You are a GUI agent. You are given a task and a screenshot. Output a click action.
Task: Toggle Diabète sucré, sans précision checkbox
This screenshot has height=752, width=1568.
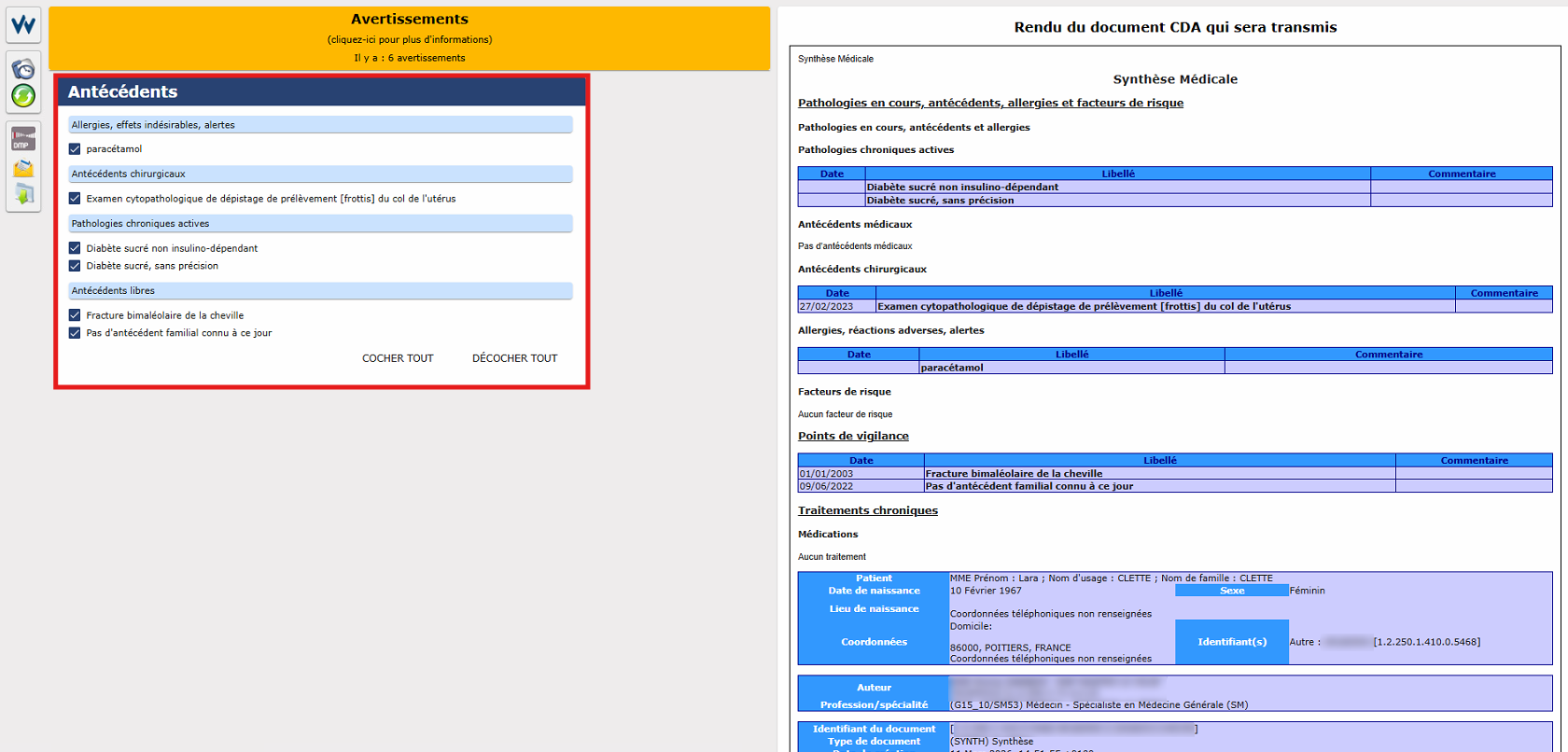point(75,266)
